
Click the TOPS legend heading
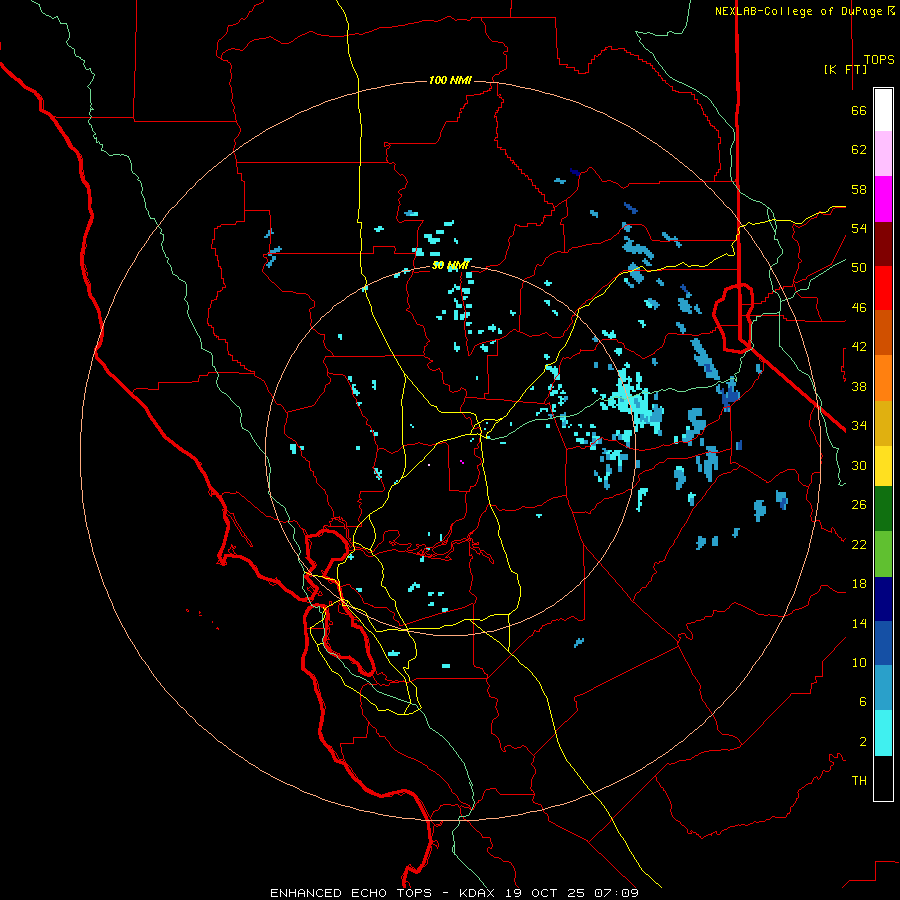pyautogui.click(x=879, y=60)
